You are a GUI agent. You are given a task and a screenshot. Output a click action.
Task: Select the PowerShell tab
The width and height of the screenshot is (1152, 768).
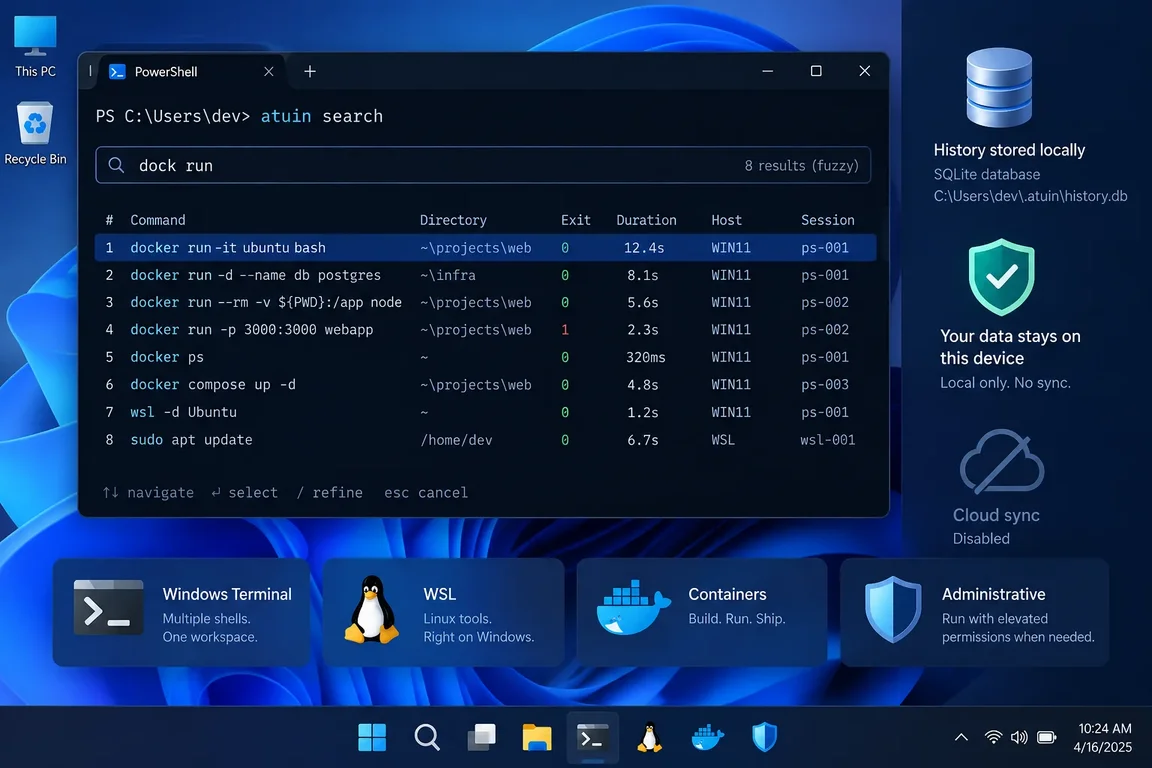coord(191,71)
